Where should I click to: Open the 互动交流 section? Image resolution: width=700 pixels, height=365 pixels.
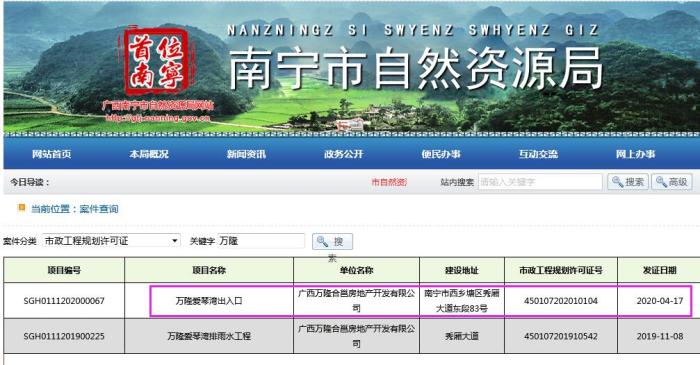(x=538, y=154)
